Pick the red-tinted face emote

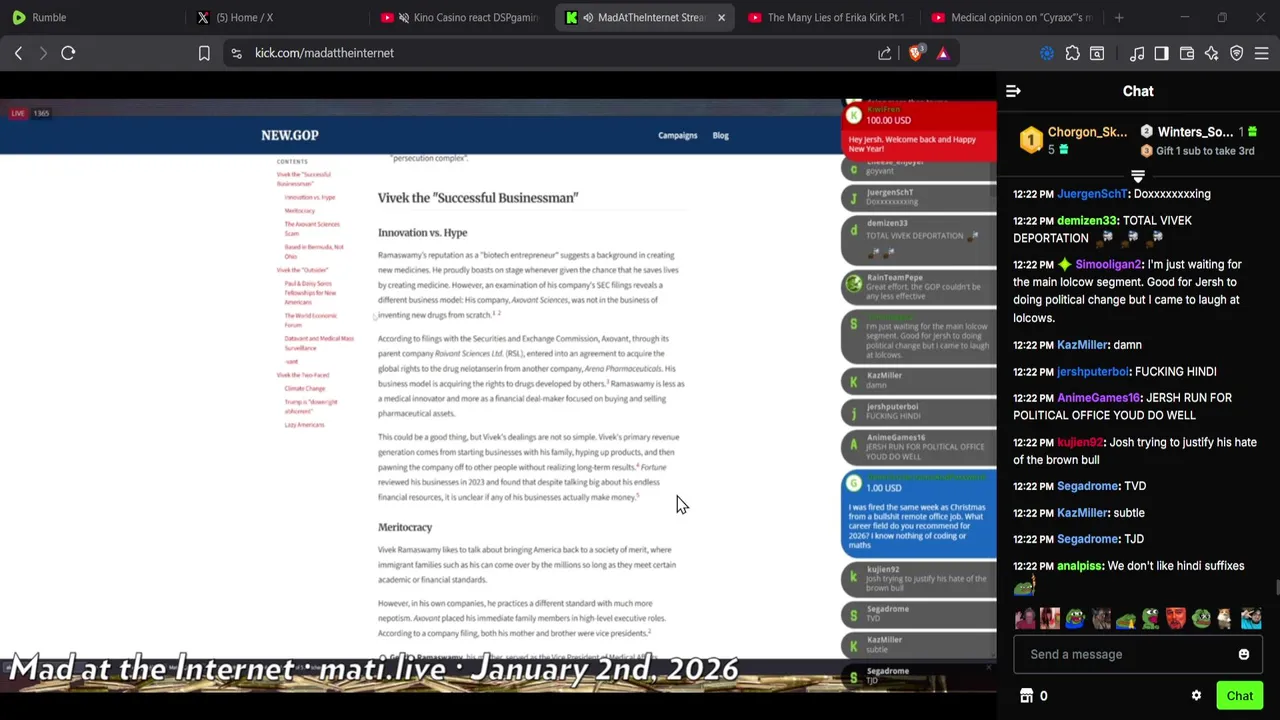[1176, 619]
